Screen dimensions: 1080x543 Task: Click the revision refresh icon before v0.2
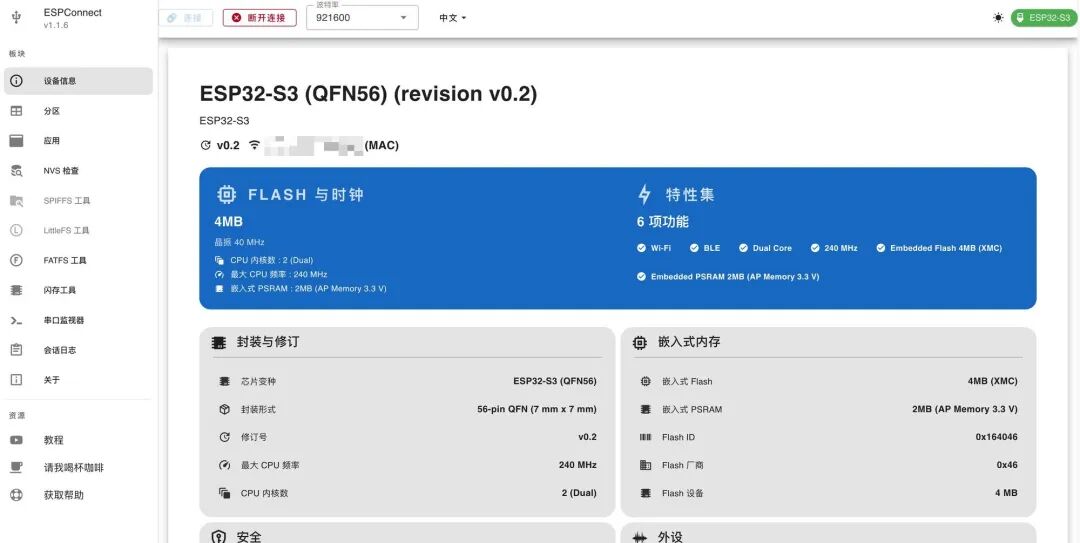(x=205, y=145)
